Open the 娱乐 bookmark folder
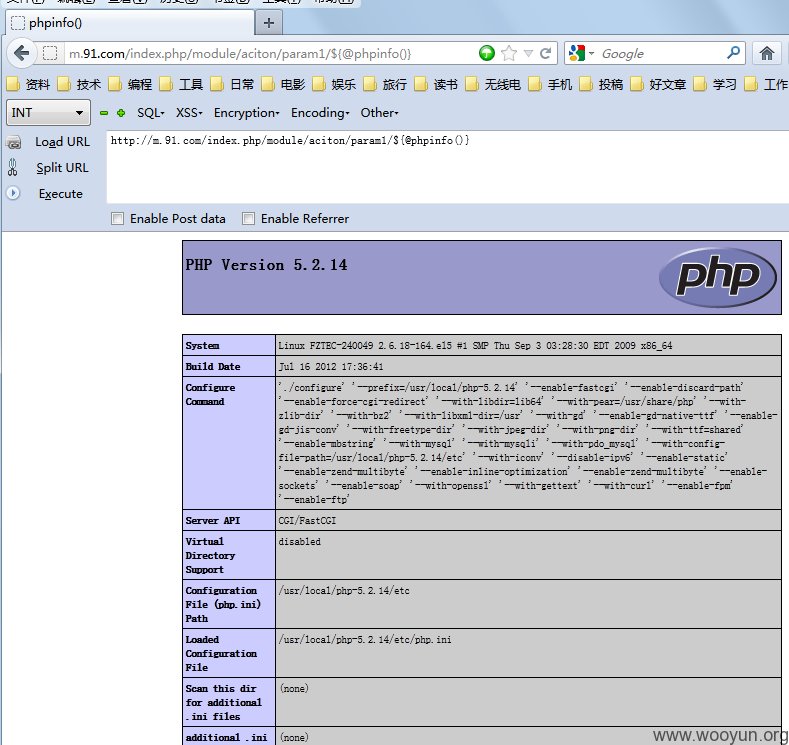Viewport: 789px width, 745px height. pos(334,85)
